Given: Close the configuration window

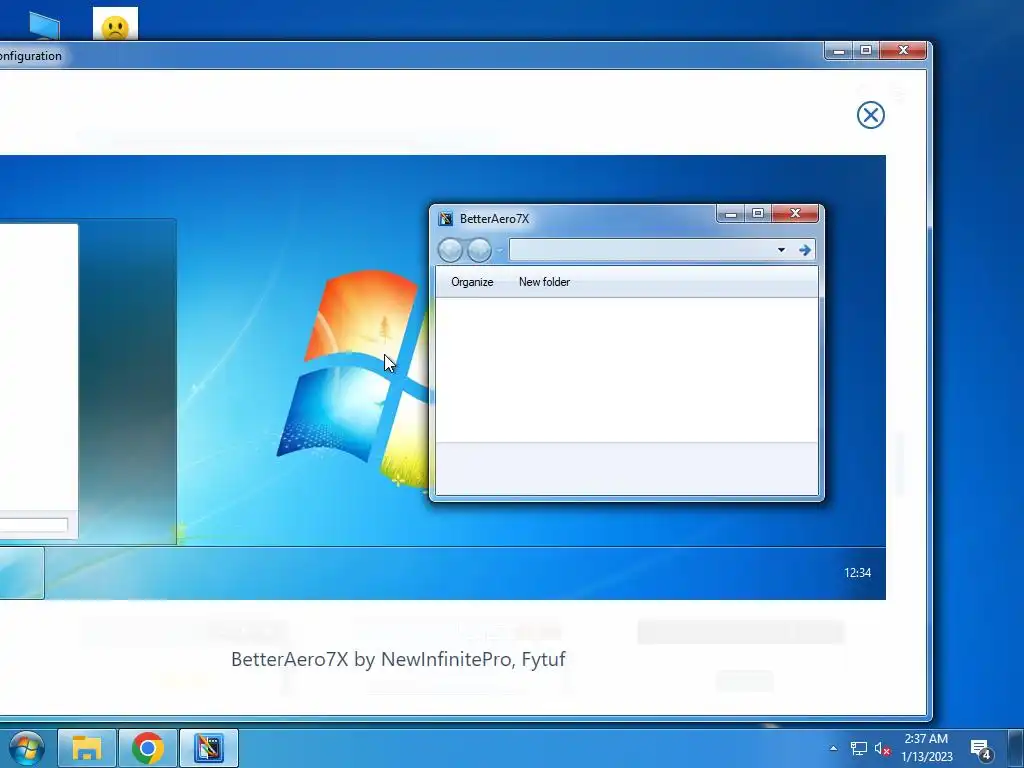Looking at the screenshot, I should pos(903,50).
